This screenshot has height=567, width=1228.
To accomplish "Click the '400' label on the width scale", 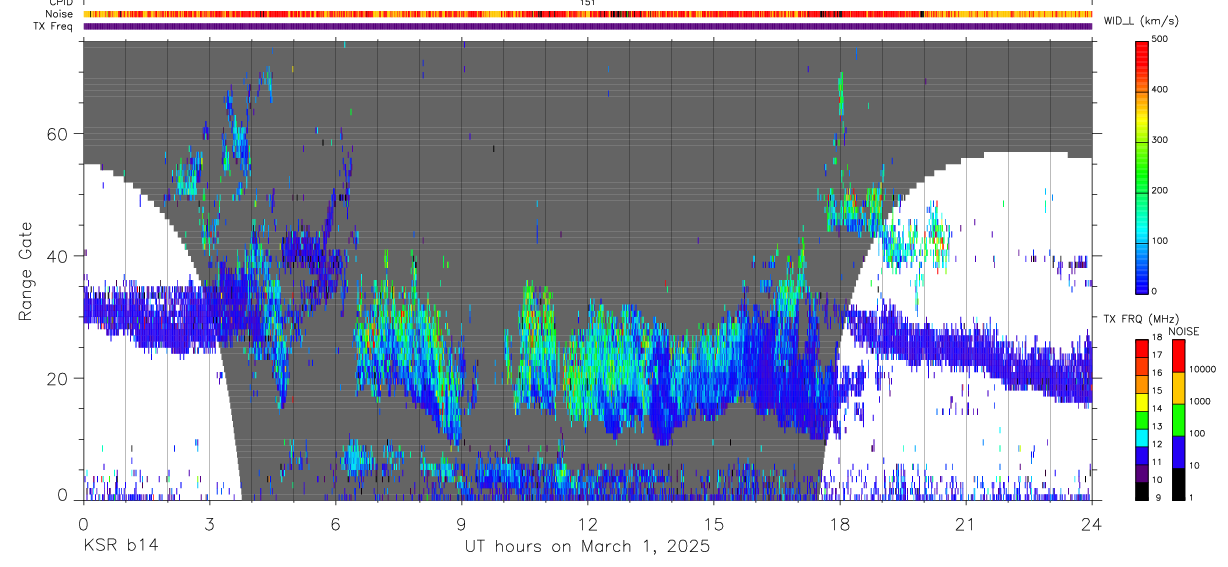I will point(1162,90).
